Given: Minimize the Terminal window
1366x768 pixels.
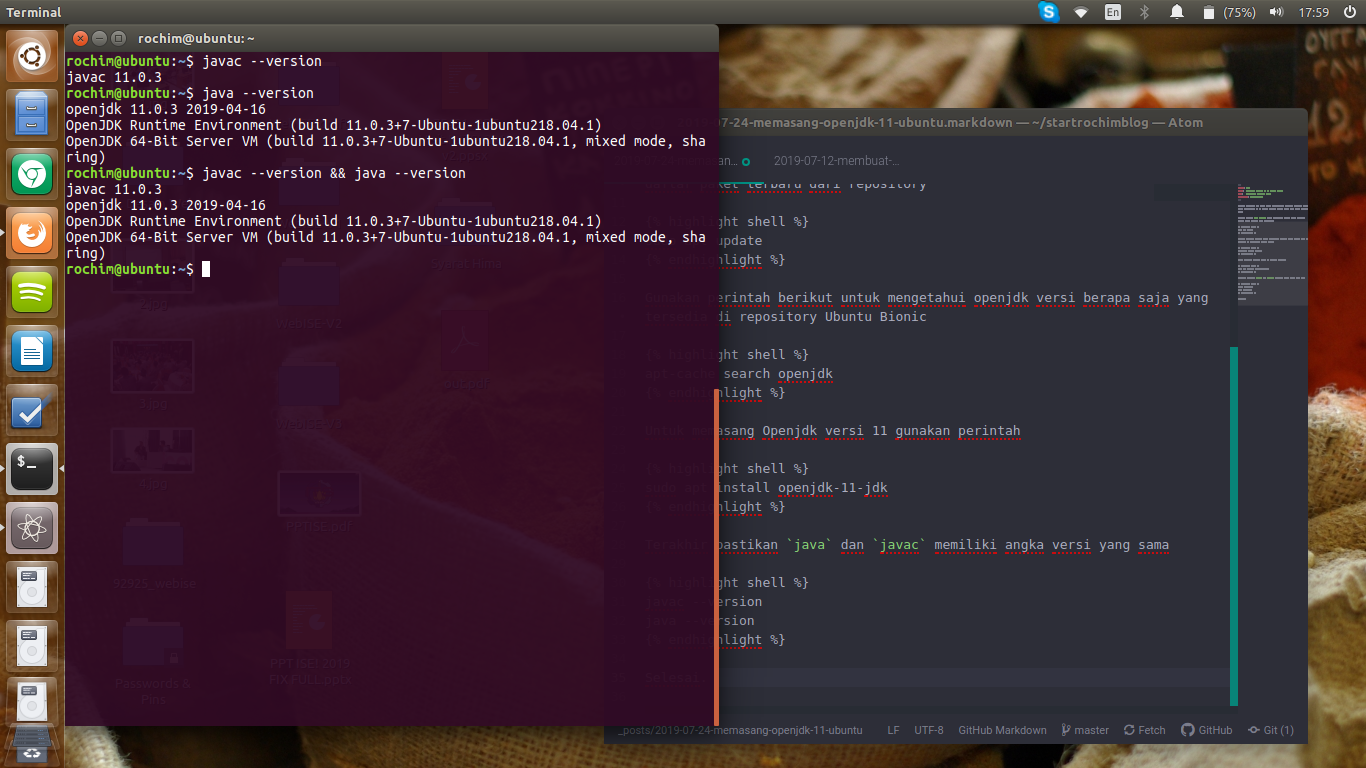Looking at the screenshot, I should click(x=98, y=38).
